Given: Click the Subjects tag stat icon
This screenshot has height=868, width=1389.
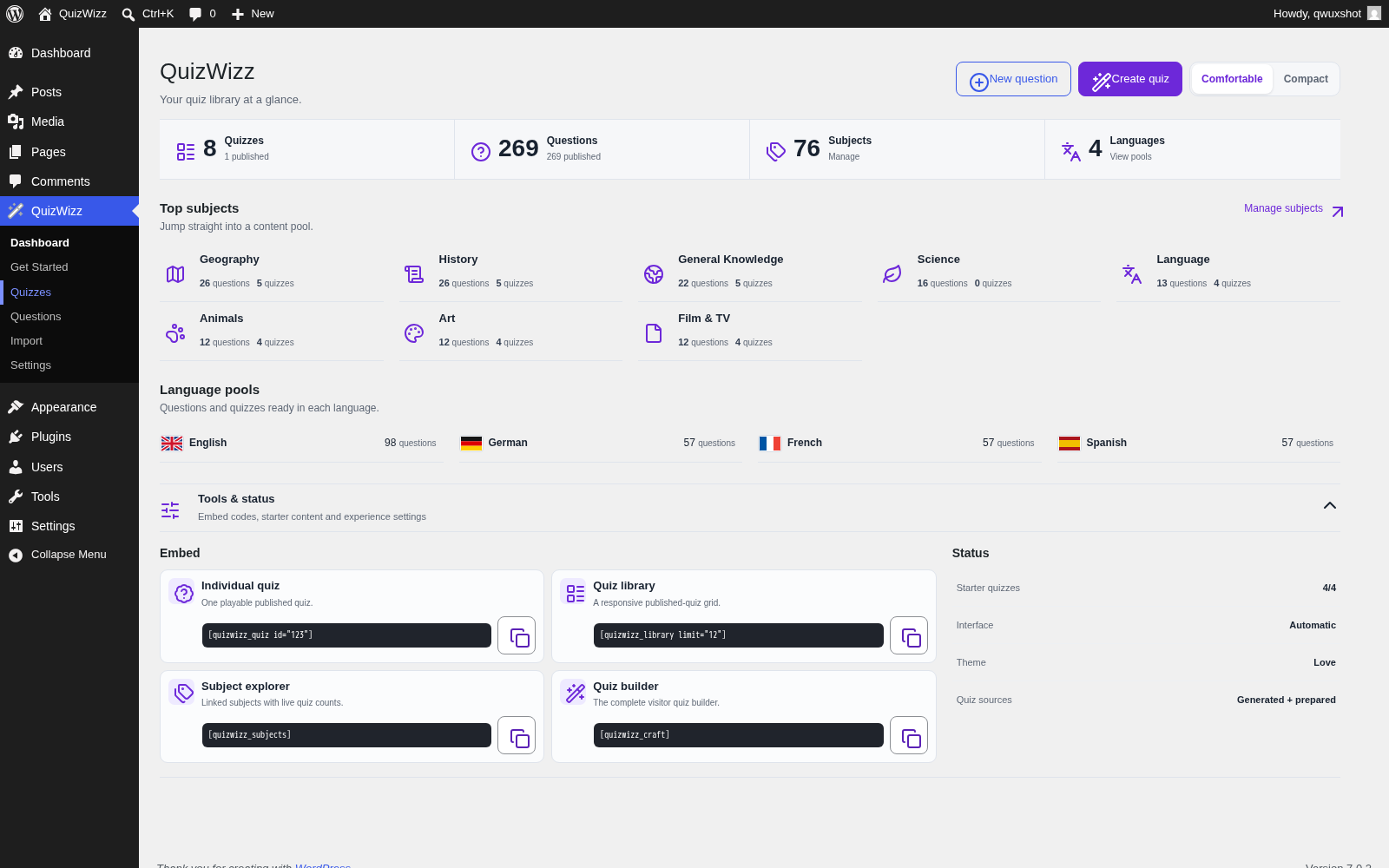Looking at the screenshot, I should click(x=776, y=152).
